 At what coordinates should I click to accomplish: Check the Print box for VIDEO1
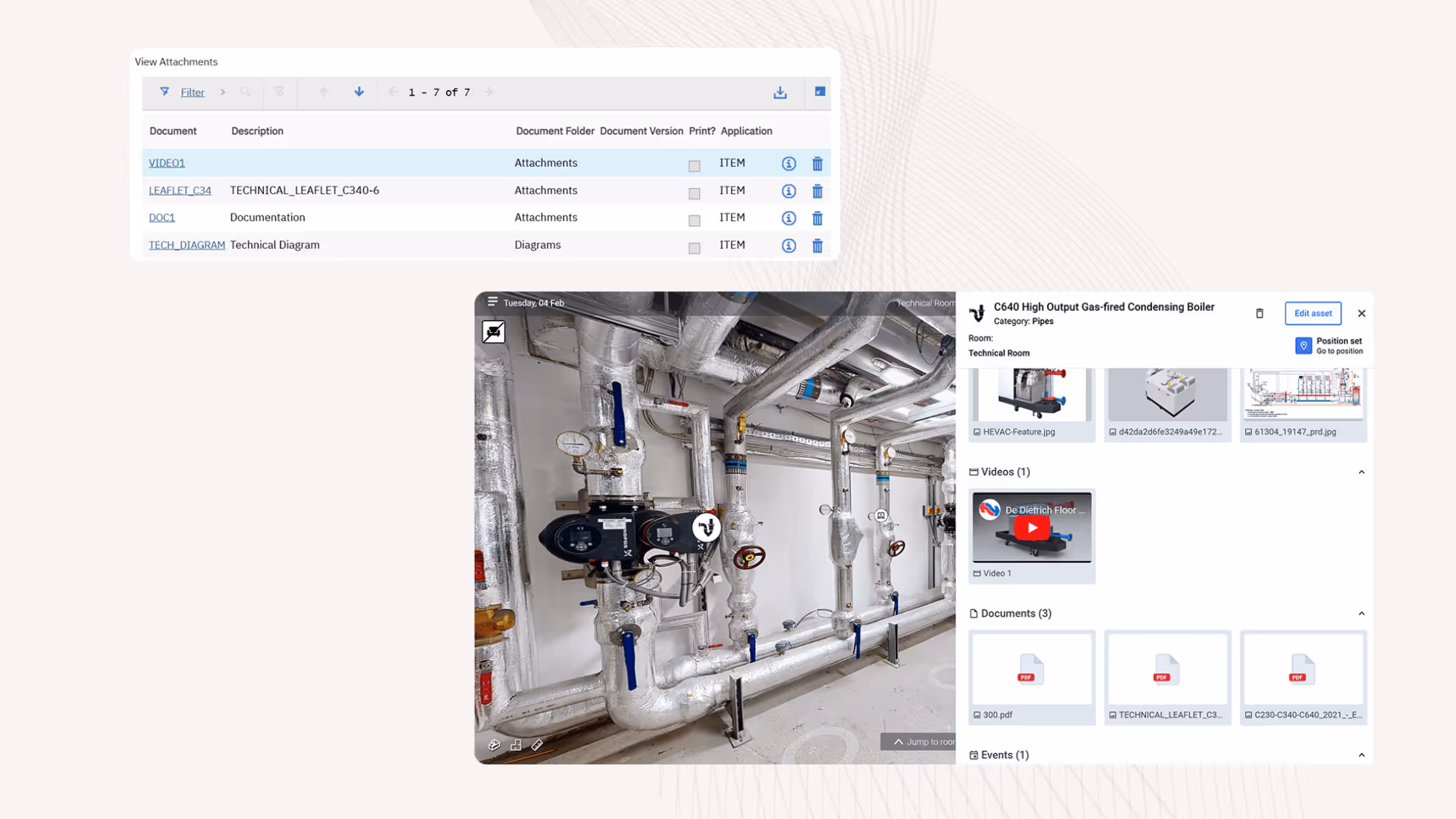(694, 166)
